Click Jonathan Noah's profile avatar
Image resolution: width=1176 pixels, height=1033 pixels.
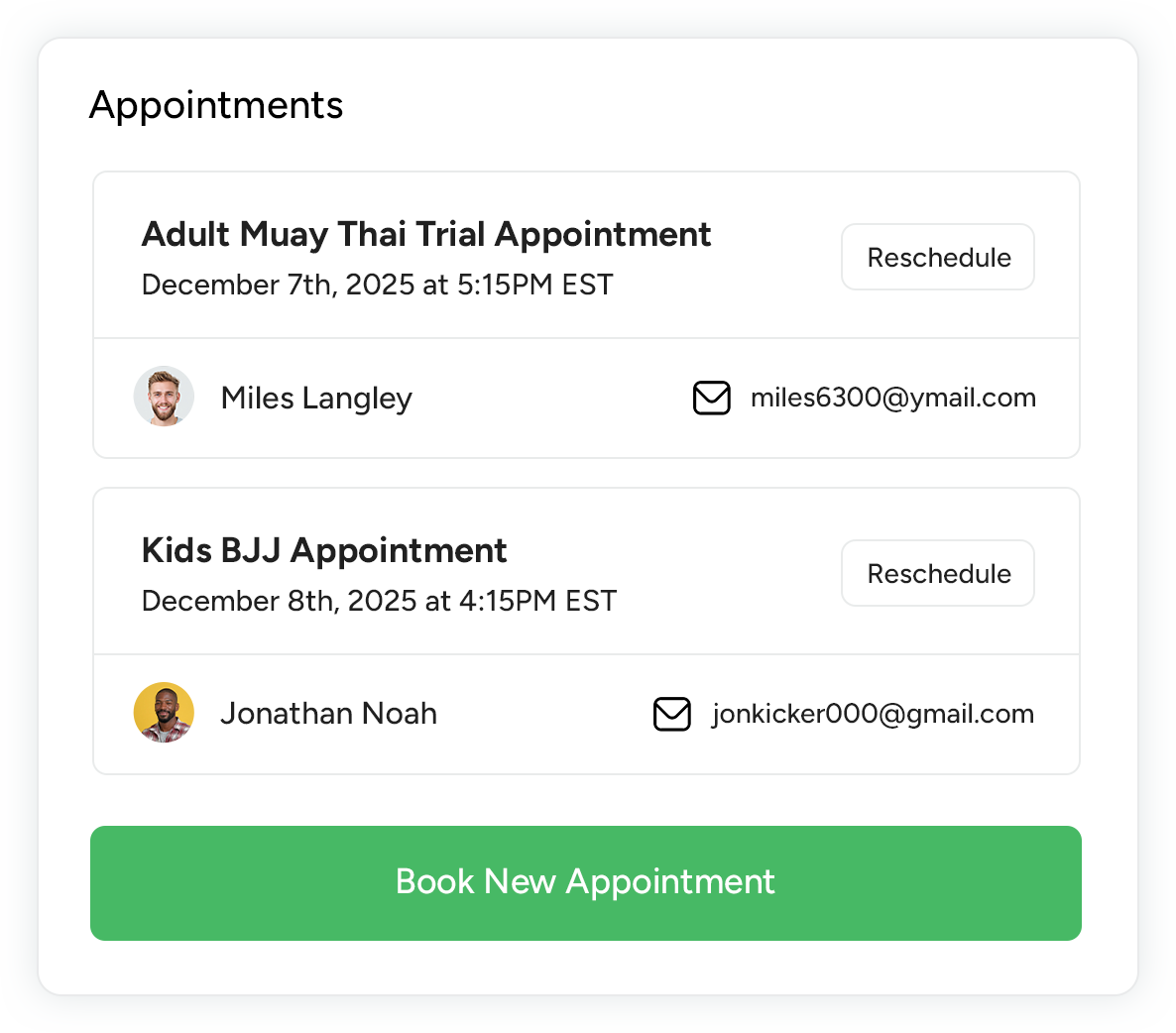pos(164,713)
